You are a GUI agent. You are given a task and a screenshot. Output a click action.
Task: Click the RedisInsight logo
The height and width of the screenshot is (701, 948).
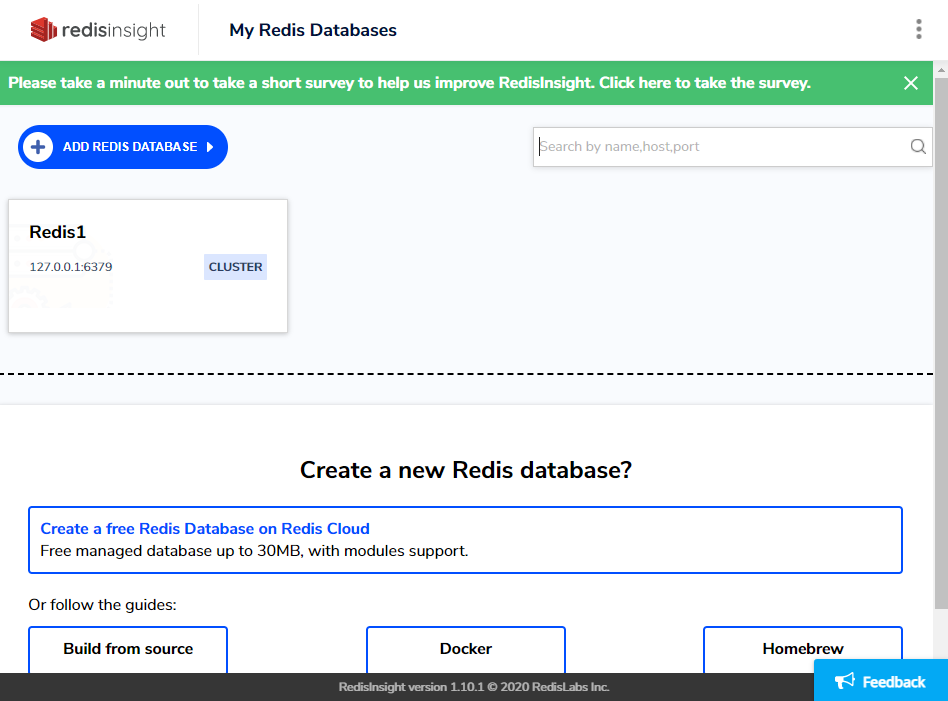point(98,30)
